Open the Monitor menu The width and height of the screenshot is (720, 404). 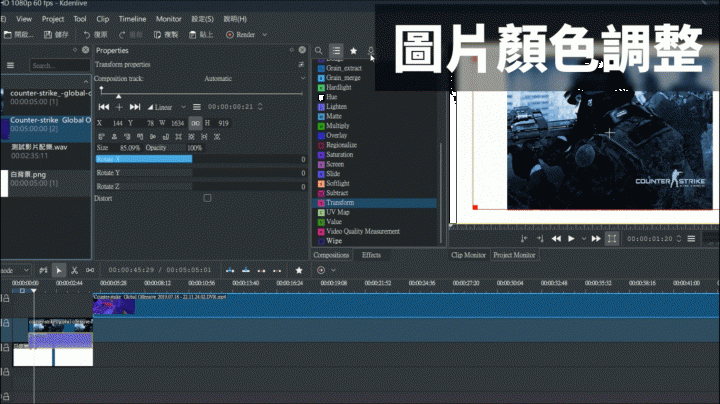169,19
